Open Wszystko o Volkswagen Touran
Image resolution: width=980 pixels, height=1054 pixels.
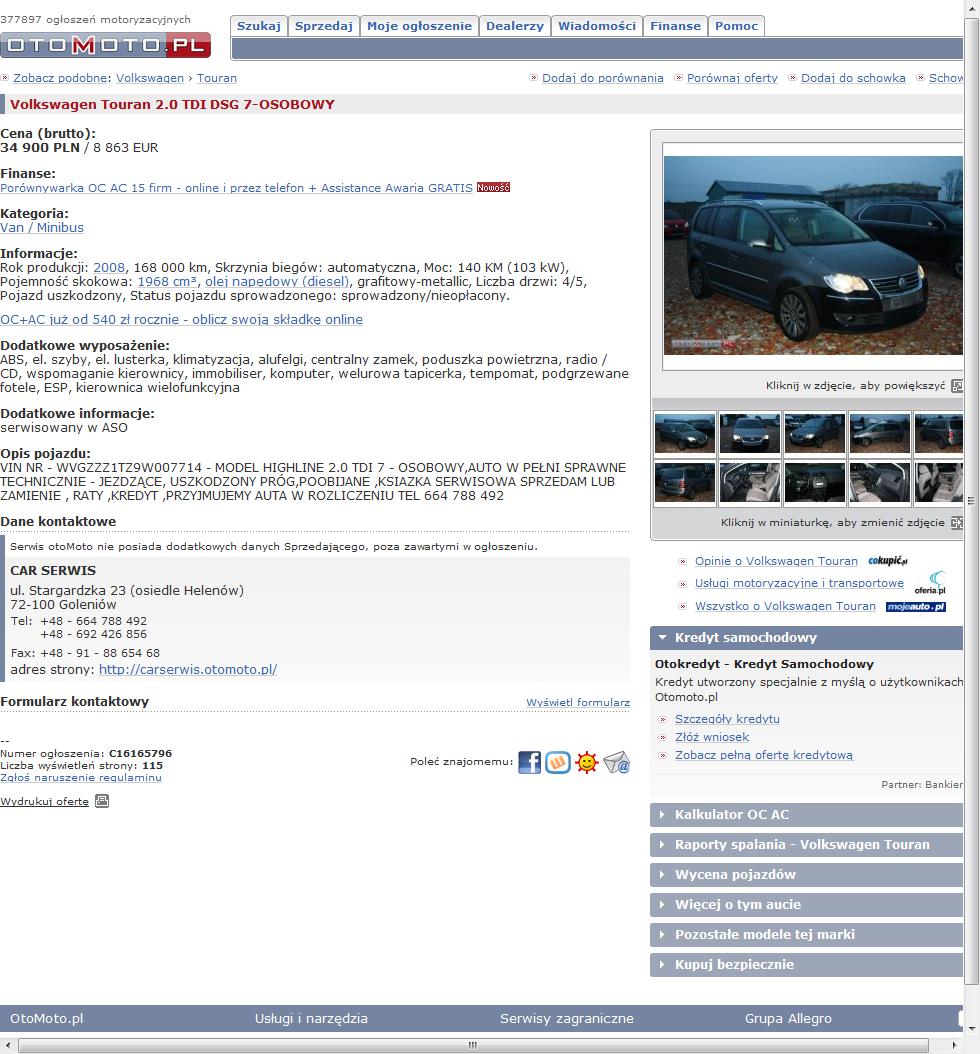coord(785,606)
